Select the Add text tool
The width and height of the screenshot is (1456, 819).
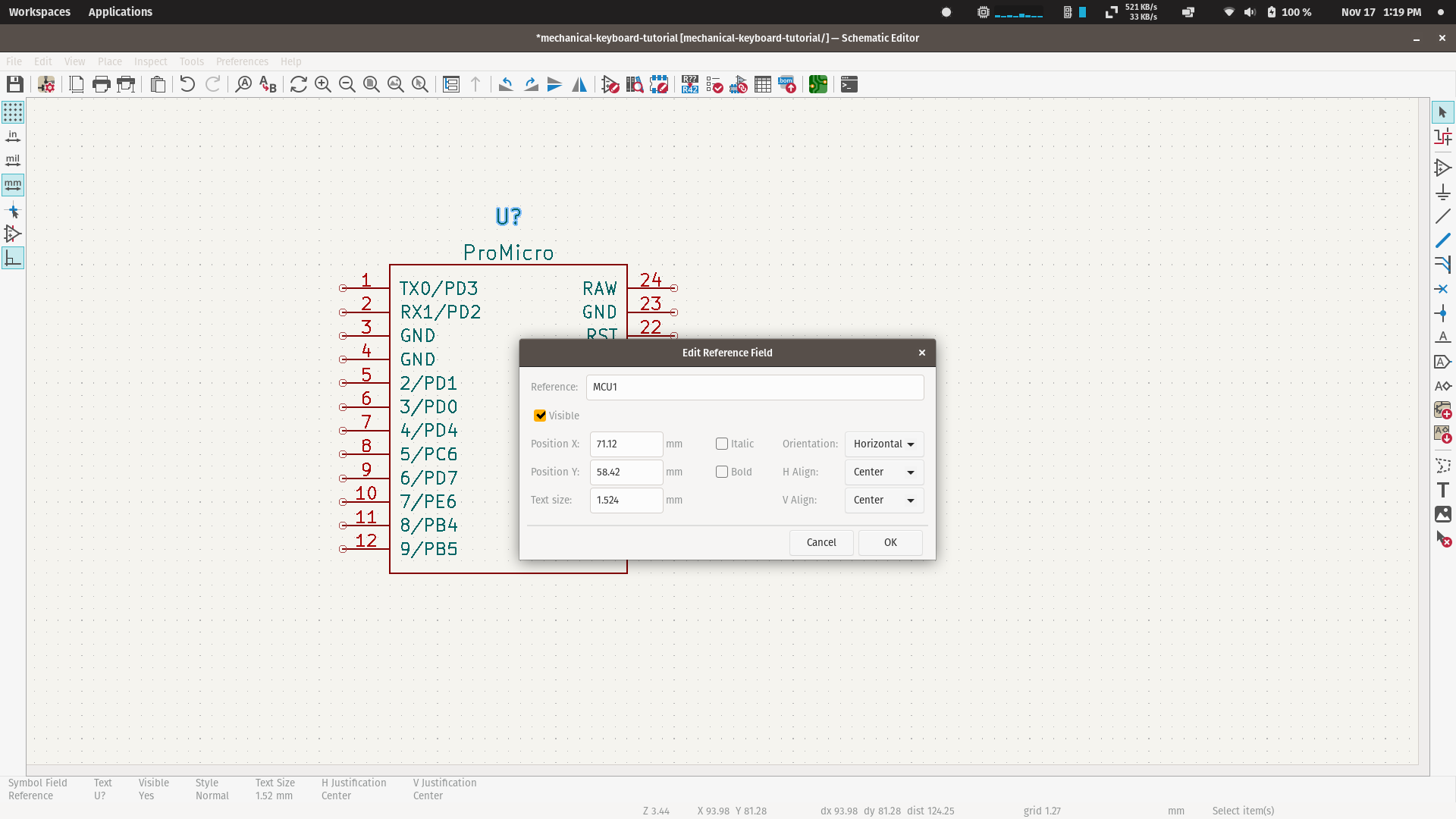(1442, 490)
